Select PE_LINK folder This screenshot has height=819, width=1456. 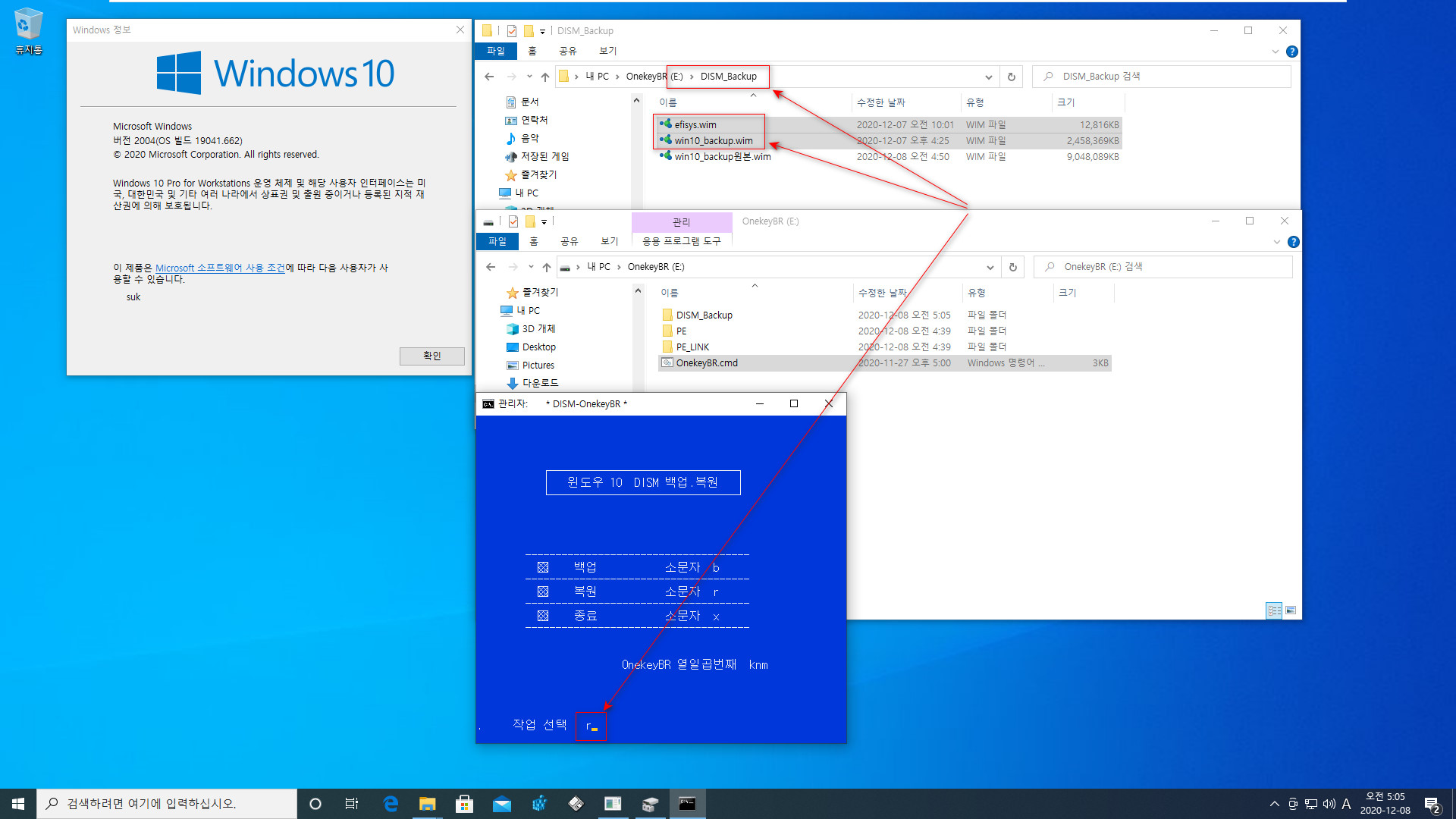coord(692,347)
